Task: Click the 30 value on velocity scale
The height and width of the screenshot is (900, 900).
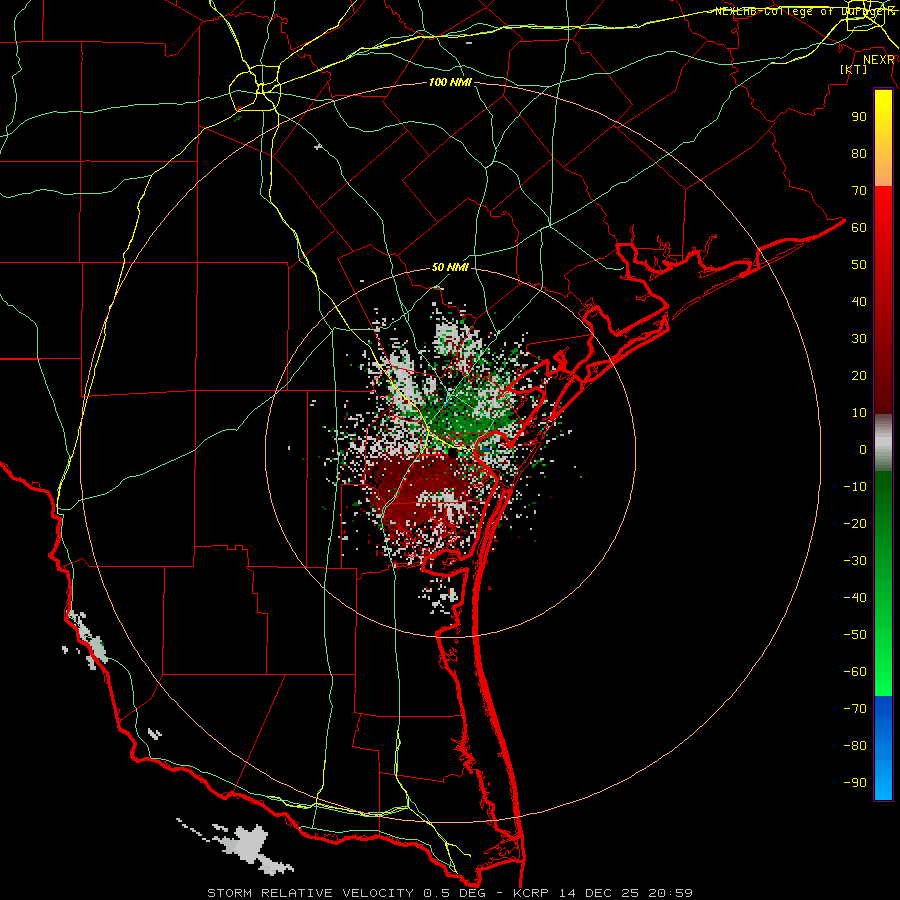Action: click(x=859, y=339)
